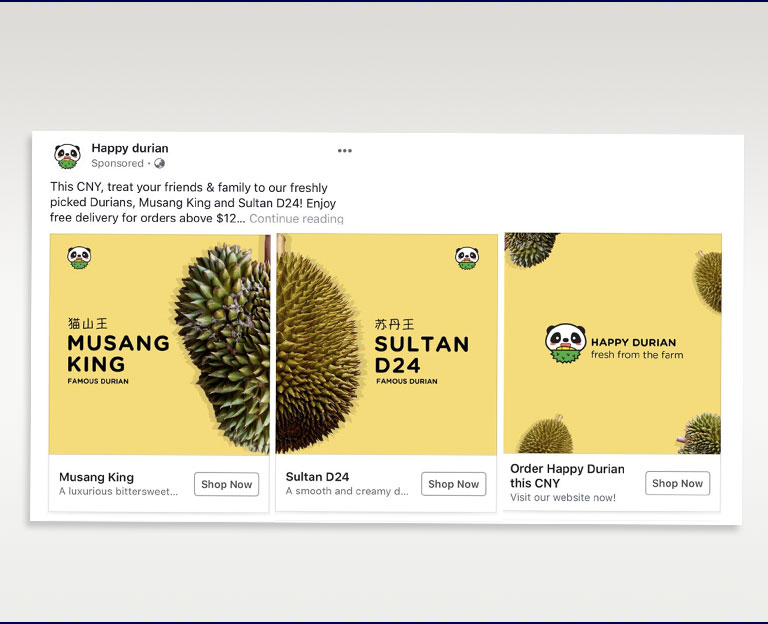The width and height of the screenshot is (768, 624).
Task: Click panda logo on Musang King image
Action: click(80, 258)
